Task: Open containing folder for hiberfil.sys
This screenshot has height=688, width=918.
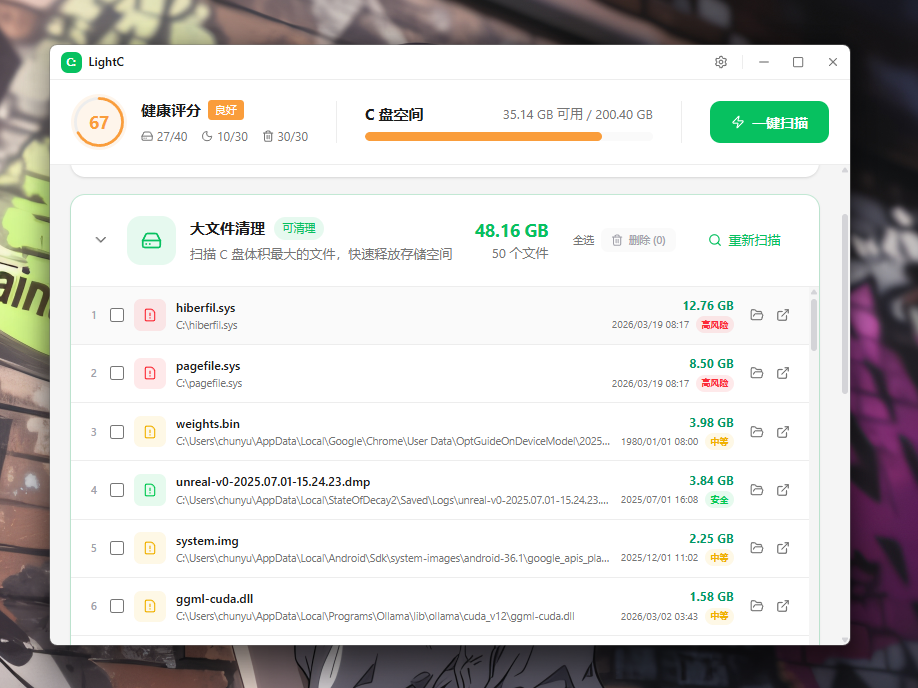Action: [x=756, y=315]
